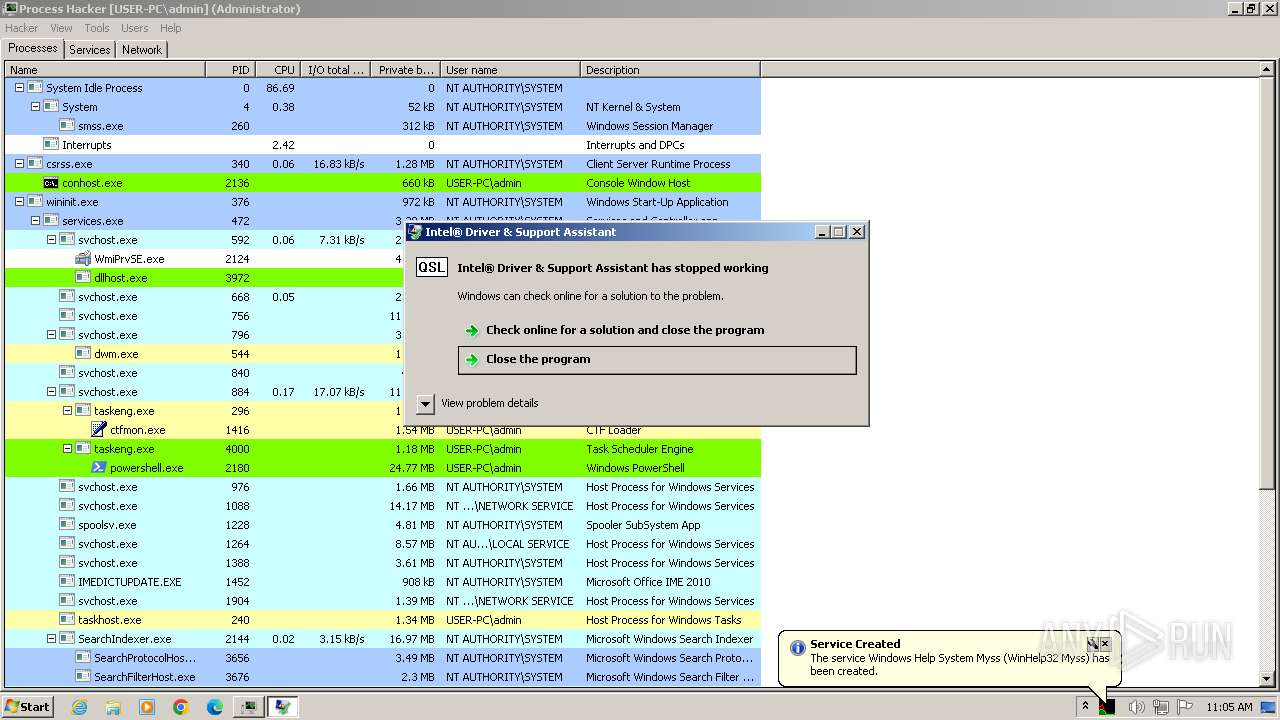Switch to the Services tab
Screen dimensions: 1280x720
pyautogui.click(x=89, y=49)
